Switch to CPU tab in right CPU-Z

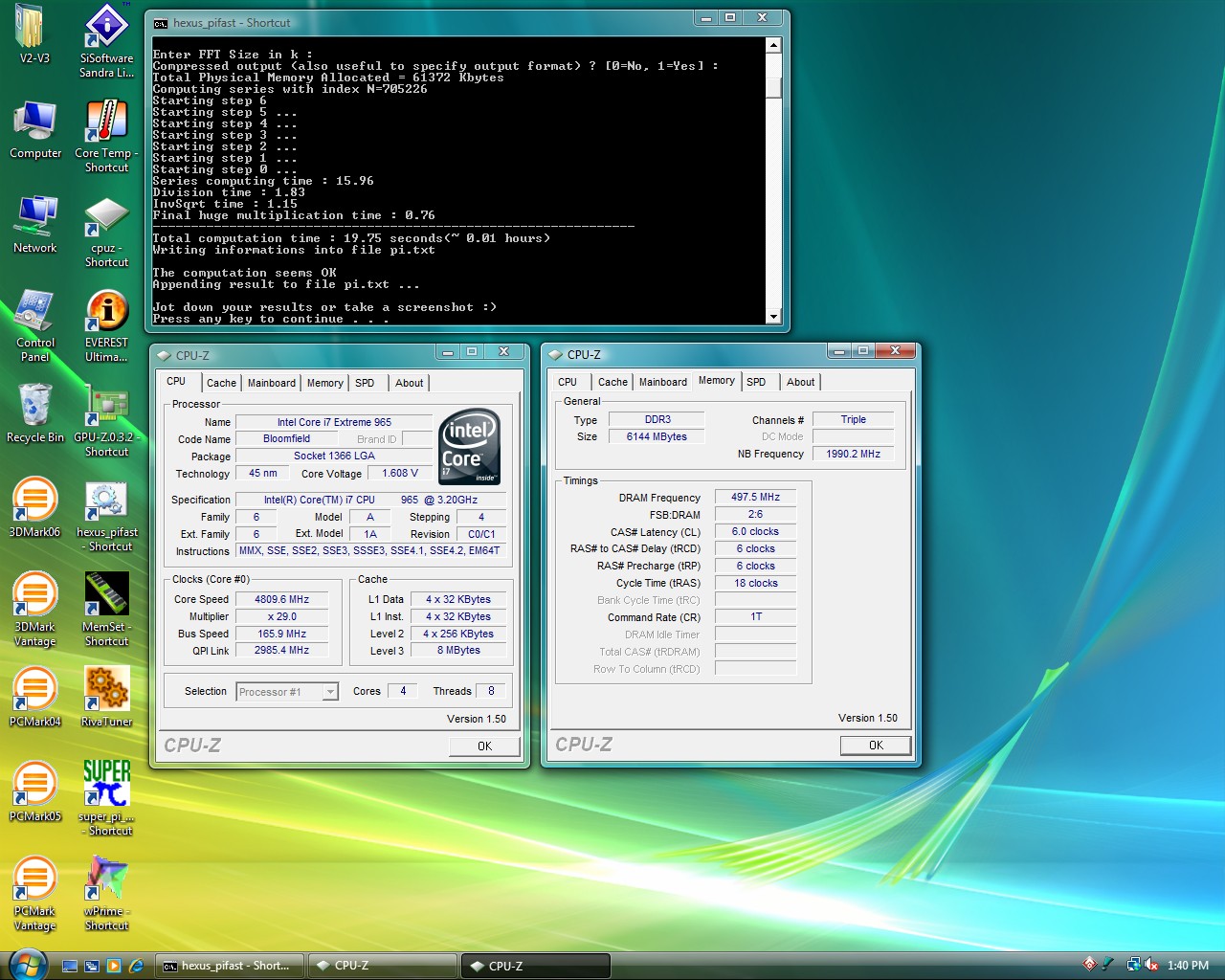568,382
